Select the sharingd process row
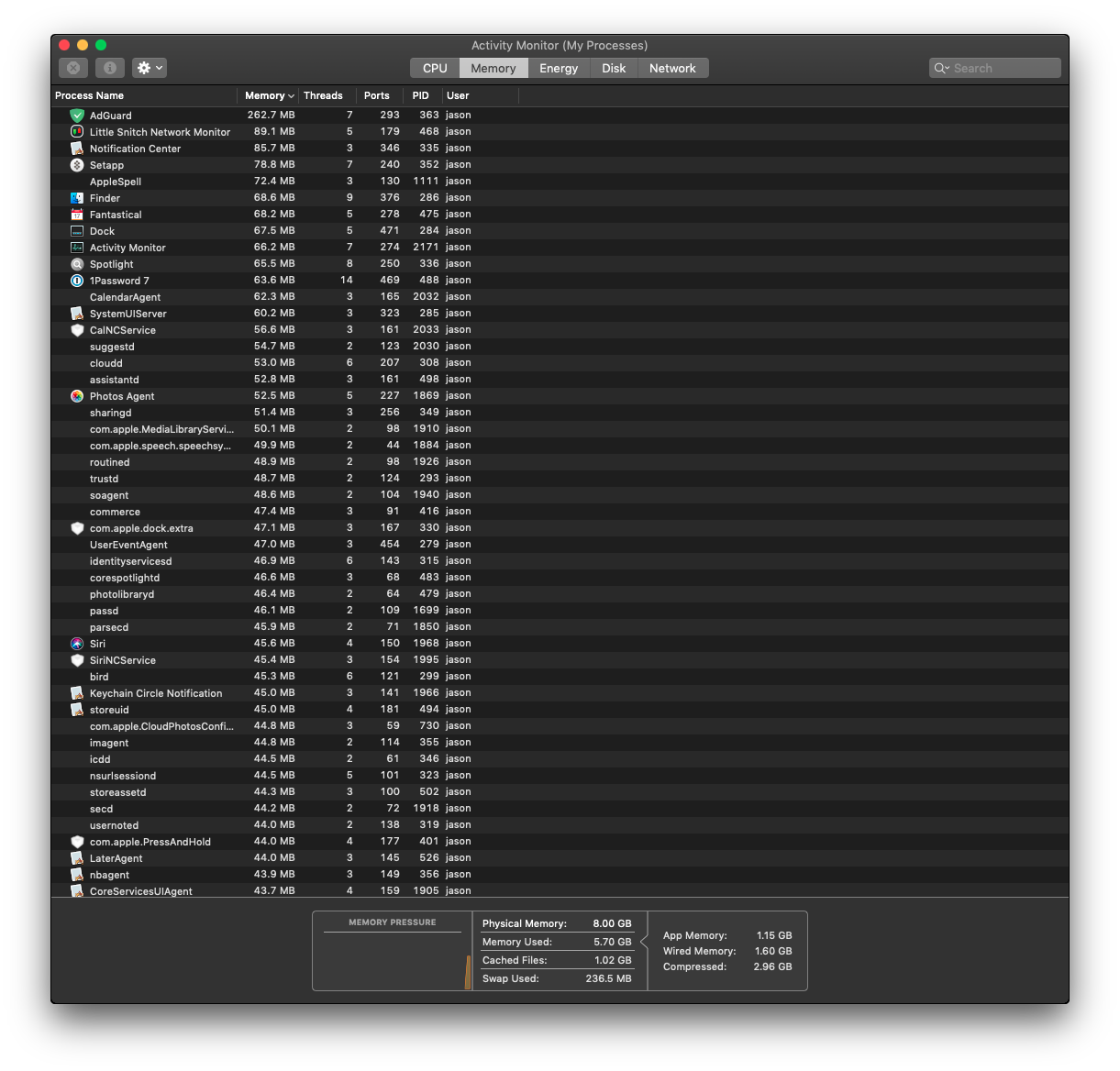The height and width of the screenshot is (1071, 1120). pyautogui.click(x=560, y=413)
